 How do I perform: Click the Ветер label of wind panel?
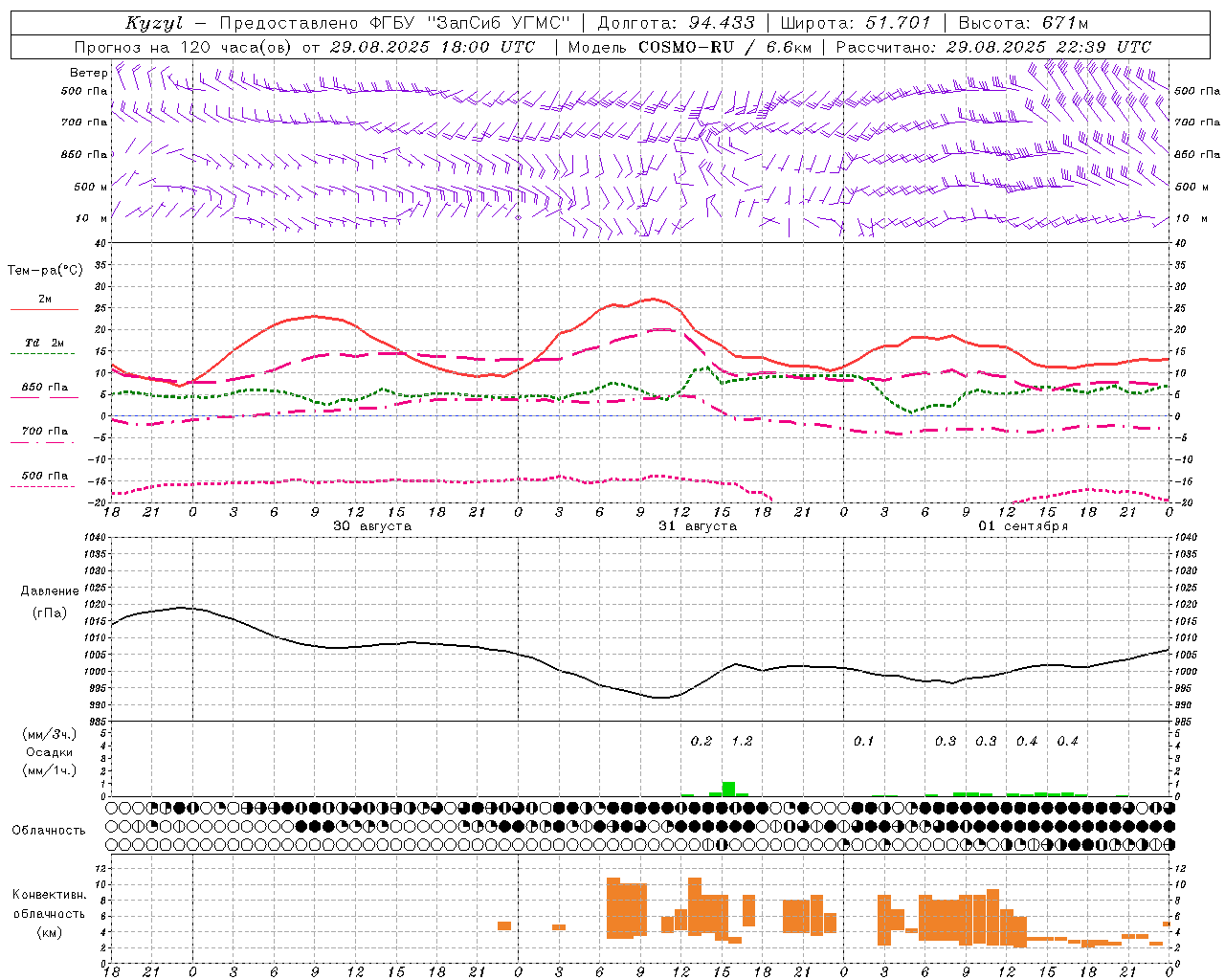pos(88,73)
